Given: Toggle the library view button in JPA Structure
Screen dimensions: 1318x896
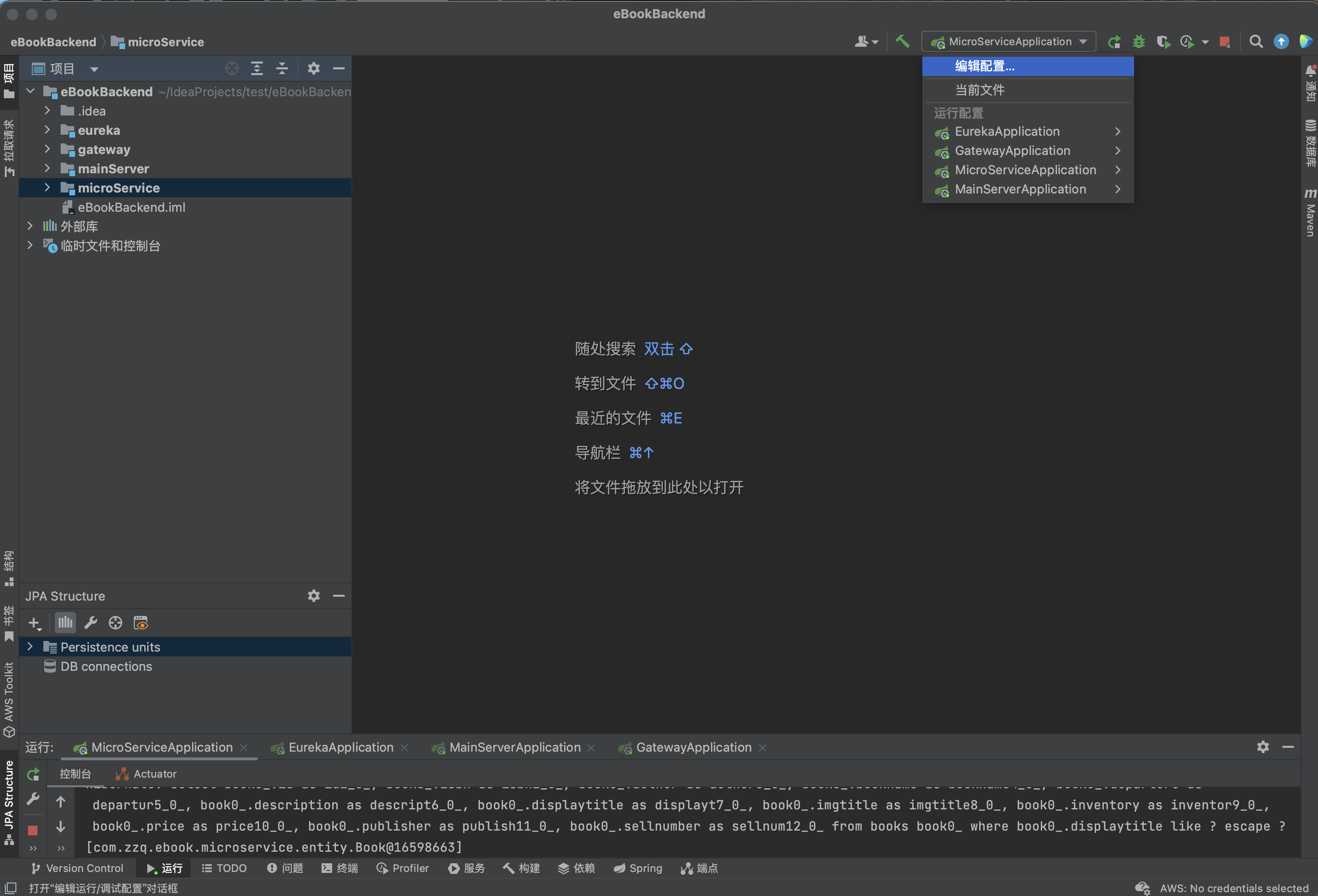Looking at the screenshot, I should 65,623.
